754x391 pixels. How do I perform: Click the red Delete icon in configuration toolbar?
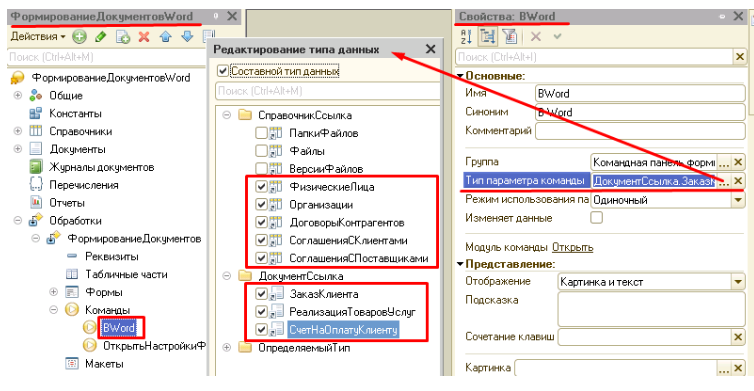[144, 37]
